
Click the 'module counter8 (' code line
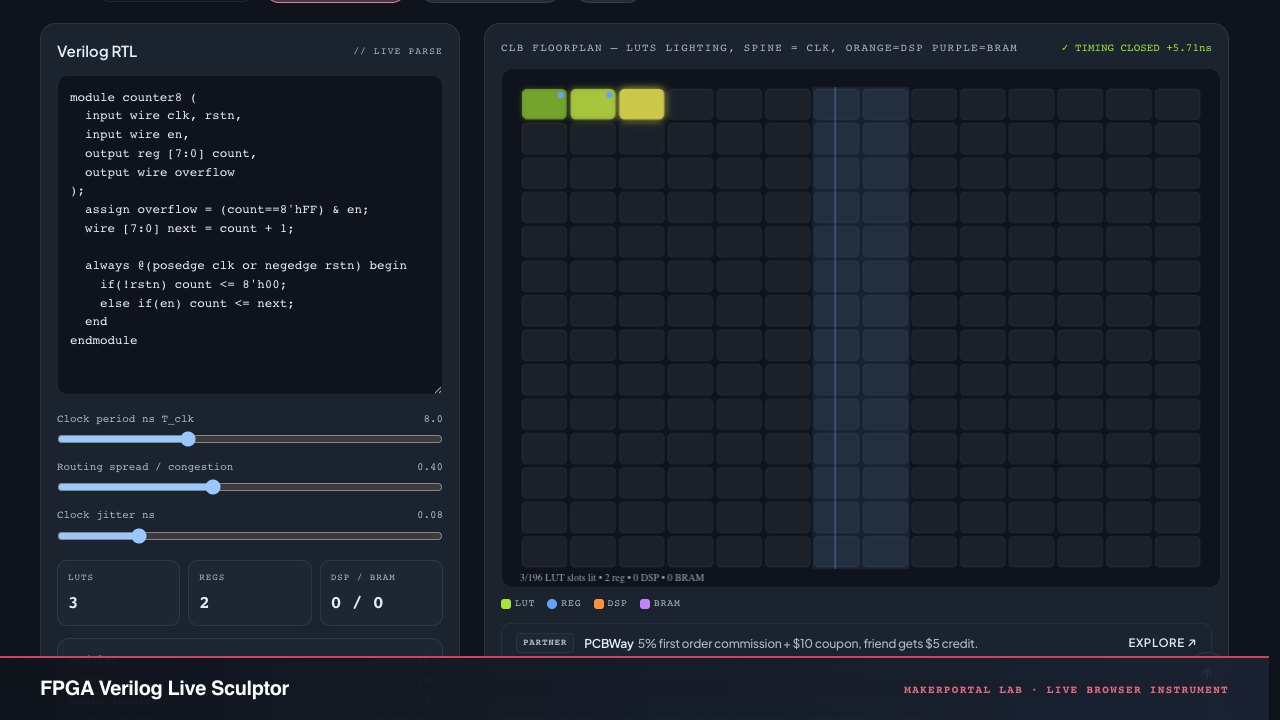(x=133, y=98)
